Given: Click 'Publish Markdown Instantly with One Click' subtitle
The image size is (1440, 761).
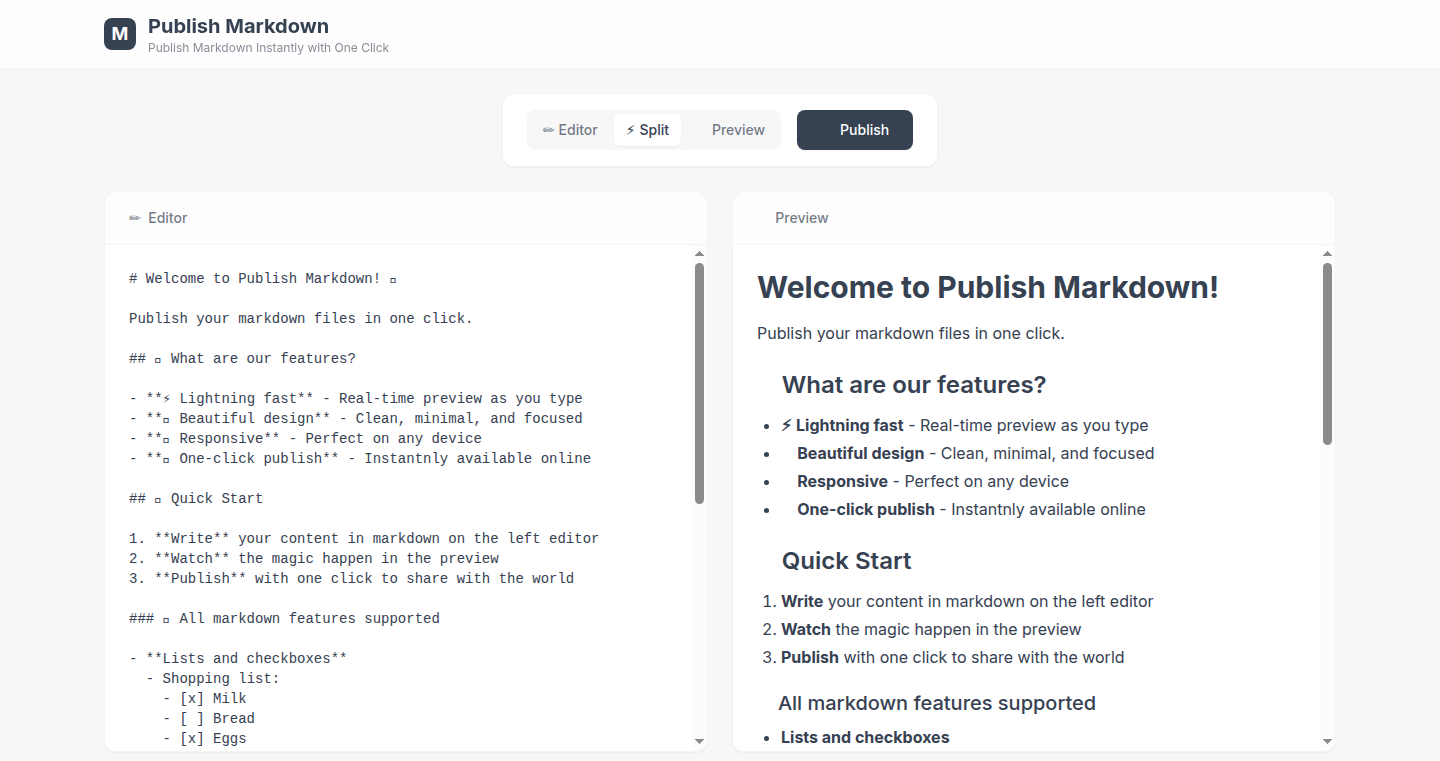Looking at the screenshot, I should coord(268,47).
